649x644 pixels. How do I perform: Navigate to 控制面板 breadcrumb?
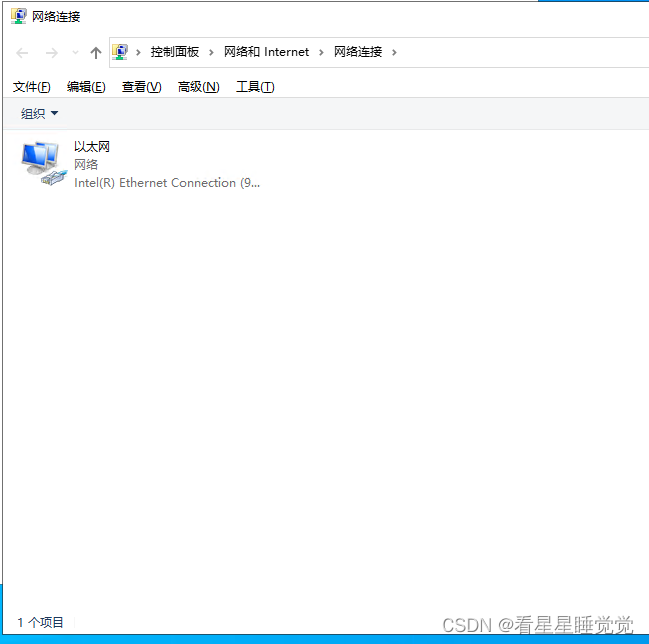[175, 52]
